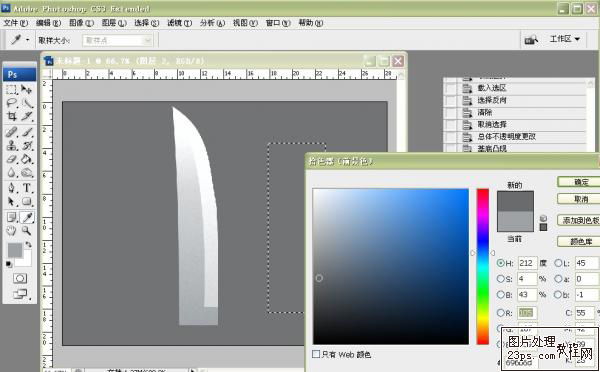Open the 滤镜 menu
Viewport: 600px width, 372px height.
[x=179, y=23]
